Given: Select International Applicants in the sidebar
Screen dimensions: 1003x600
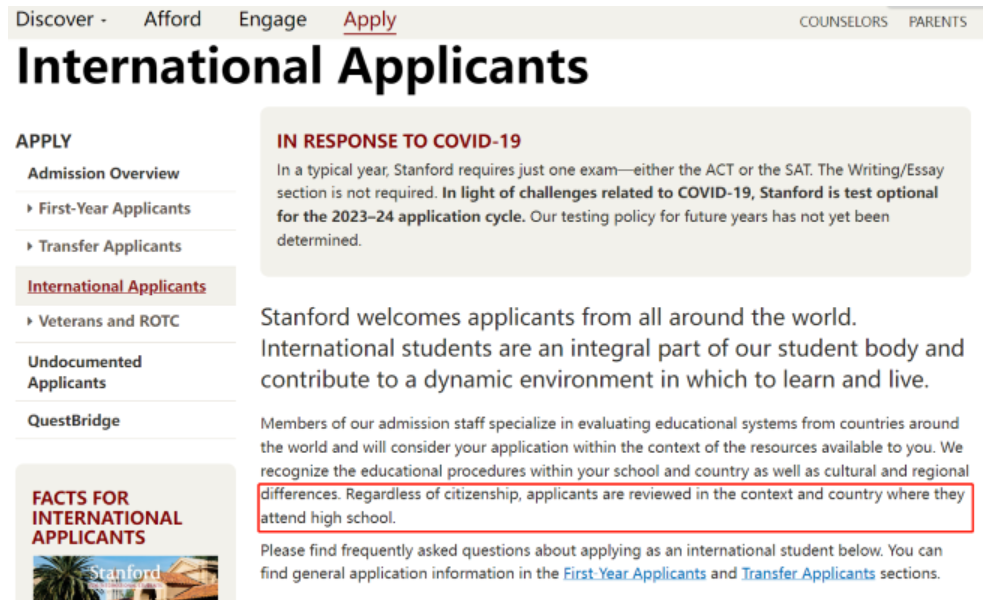Looking at the screenshot, I should (116, 286).
